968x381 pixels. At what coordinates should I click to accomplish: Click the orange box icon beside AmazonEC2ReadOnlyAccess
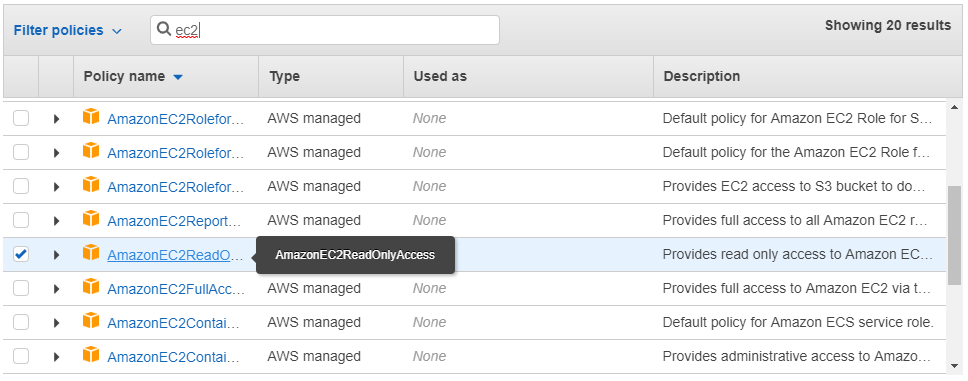point(91,253)
